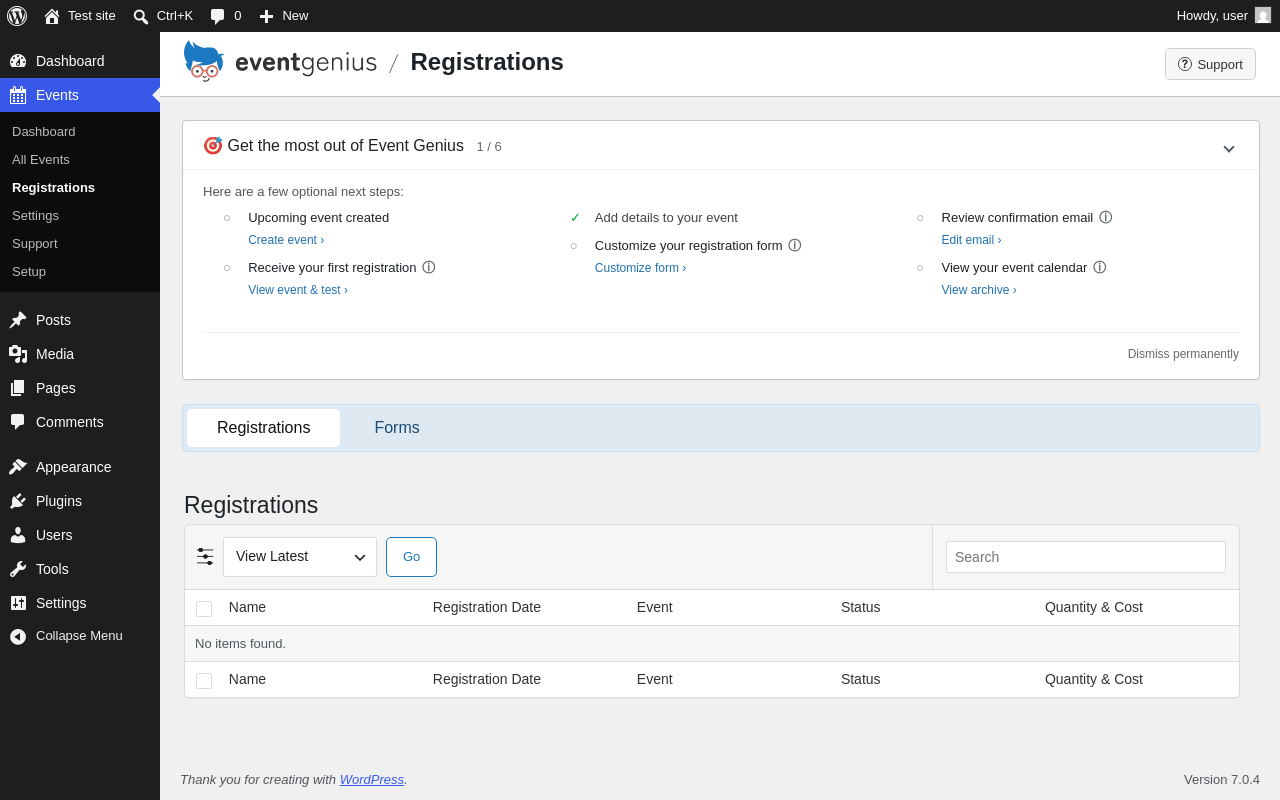
Task: Click the Quantity & Cost column header
Action: point(1094,607)
